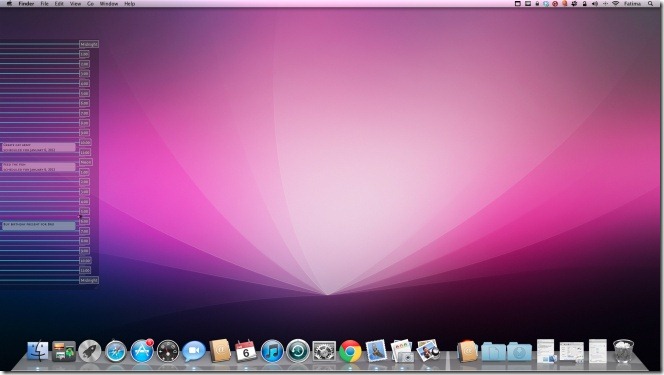Click the 8:00 AM hour label

[84, 123]
